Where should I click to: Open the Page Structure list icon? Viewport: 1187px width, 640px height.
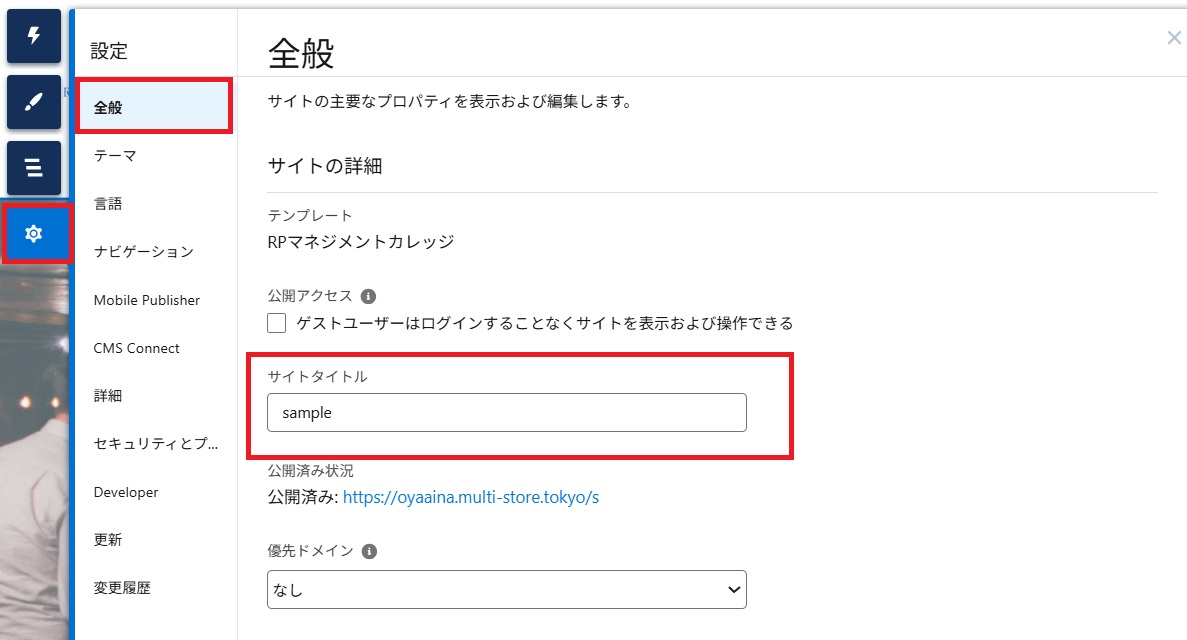pos(34,168)
